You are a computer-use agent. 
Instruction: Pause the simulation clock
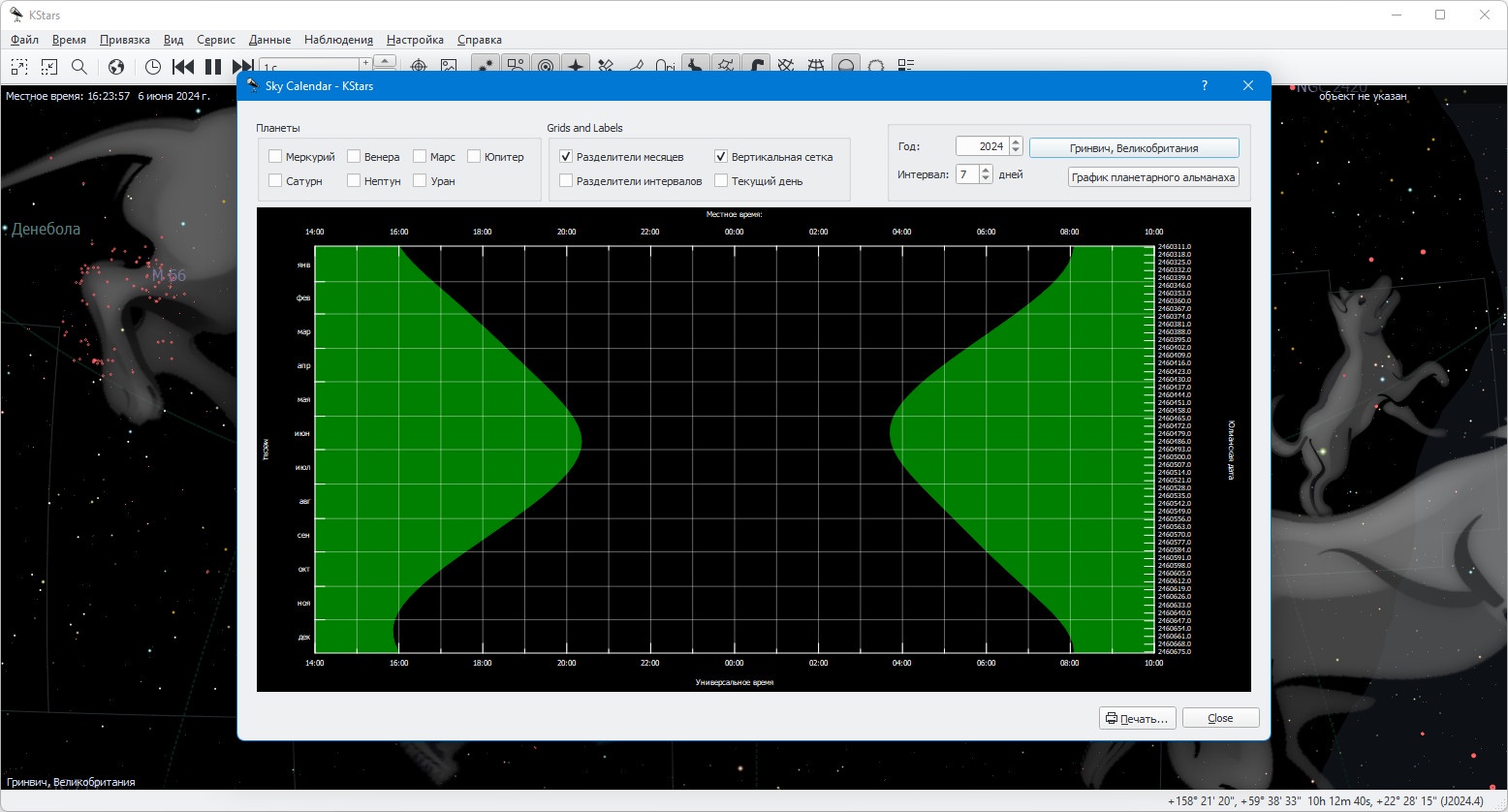(x=213, y=66)
